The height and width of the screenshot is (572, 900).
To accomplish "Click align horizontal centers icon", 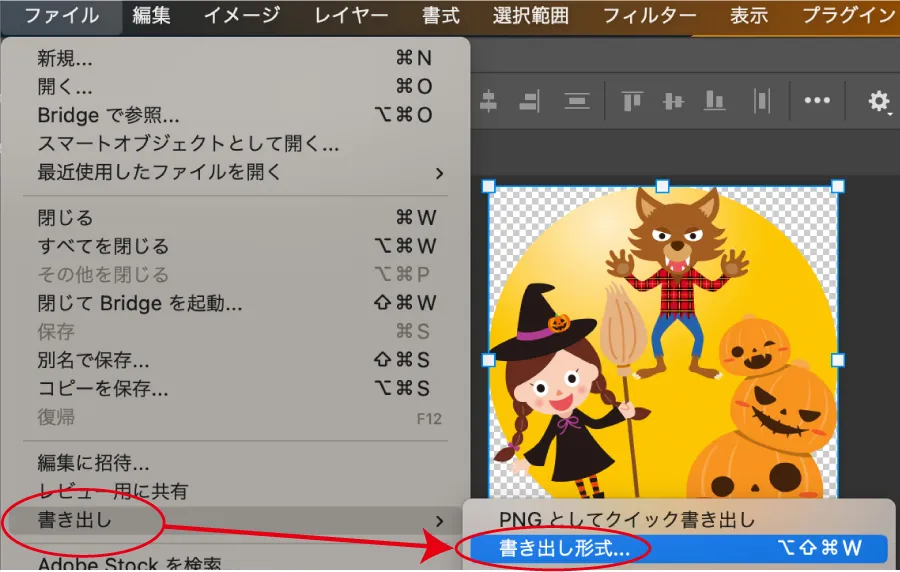I will [x=673, y=102].
